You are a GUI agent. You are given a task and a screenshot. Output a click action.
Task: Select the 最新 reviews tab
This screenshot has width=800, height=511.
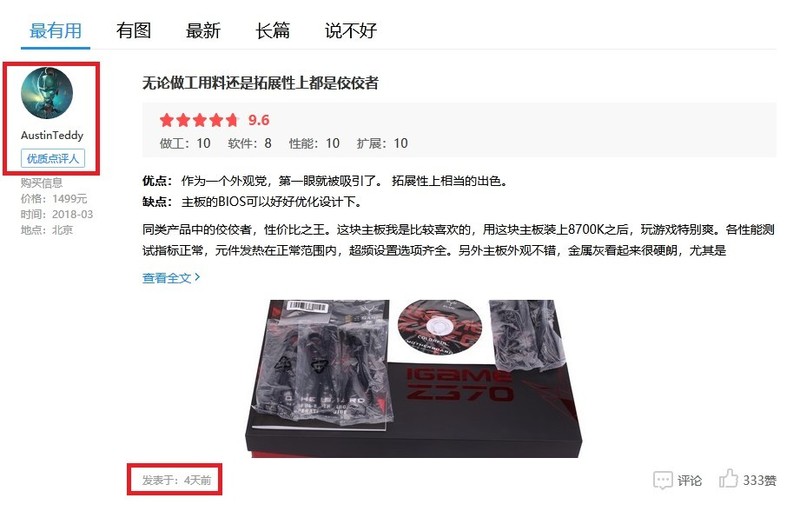click(x=203, y=31)
